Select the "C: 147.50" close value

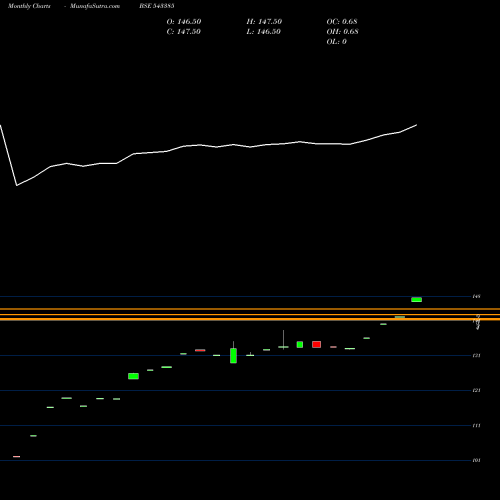click(183, 32)
